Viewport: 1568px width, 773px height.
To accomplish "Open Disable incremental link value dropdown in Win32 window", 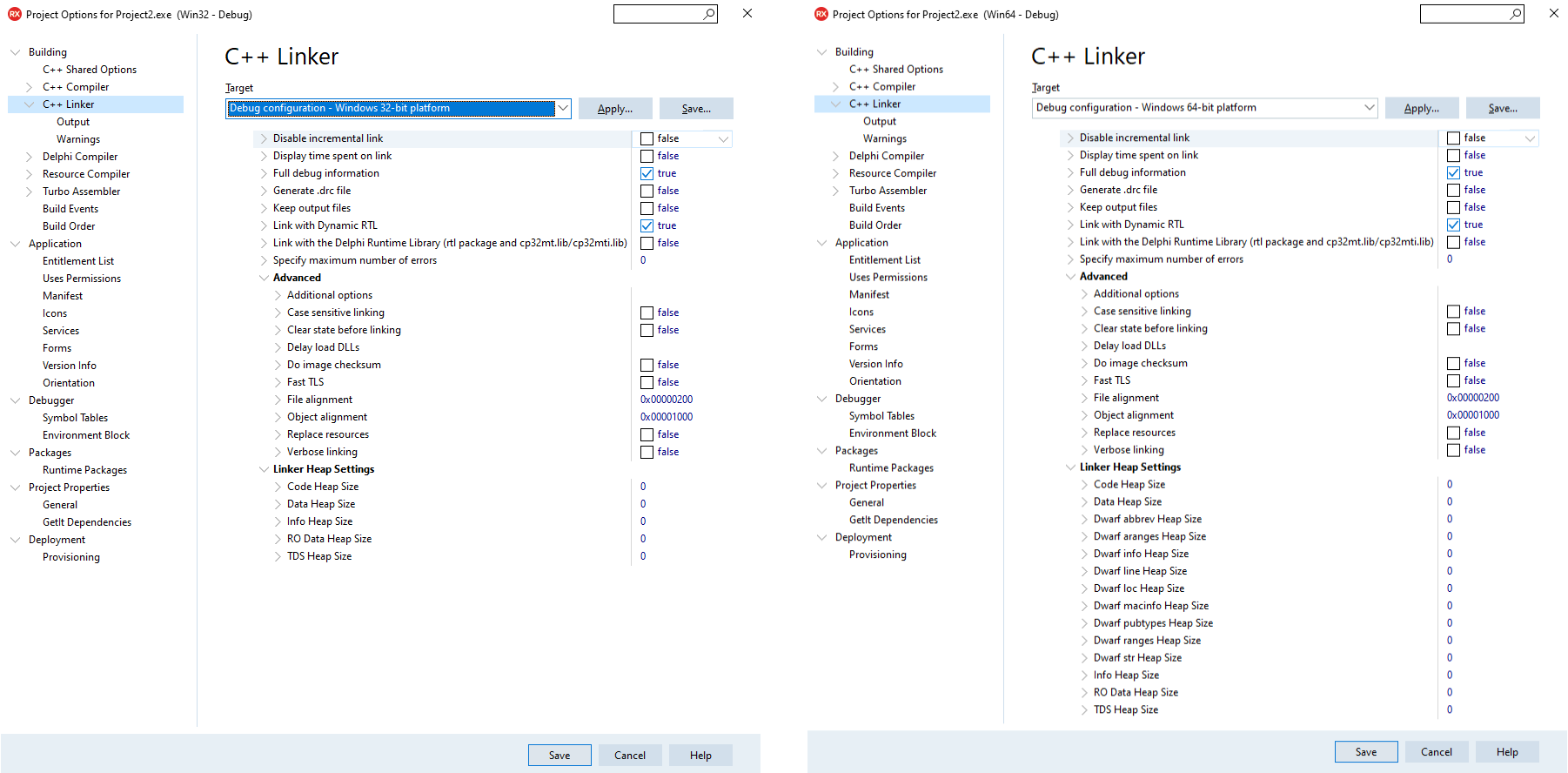I will coord(723,138).
